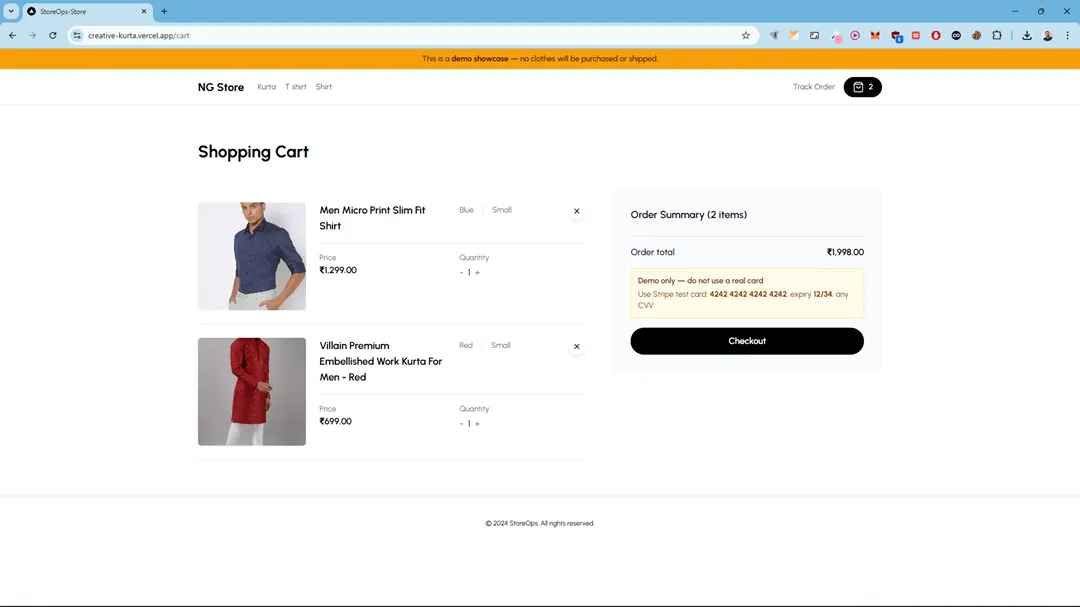Click the ₹1,998.00 order total value
The width and height of the screenshot is (1080, 607).
pyautogui.click(x=845, y=252)
